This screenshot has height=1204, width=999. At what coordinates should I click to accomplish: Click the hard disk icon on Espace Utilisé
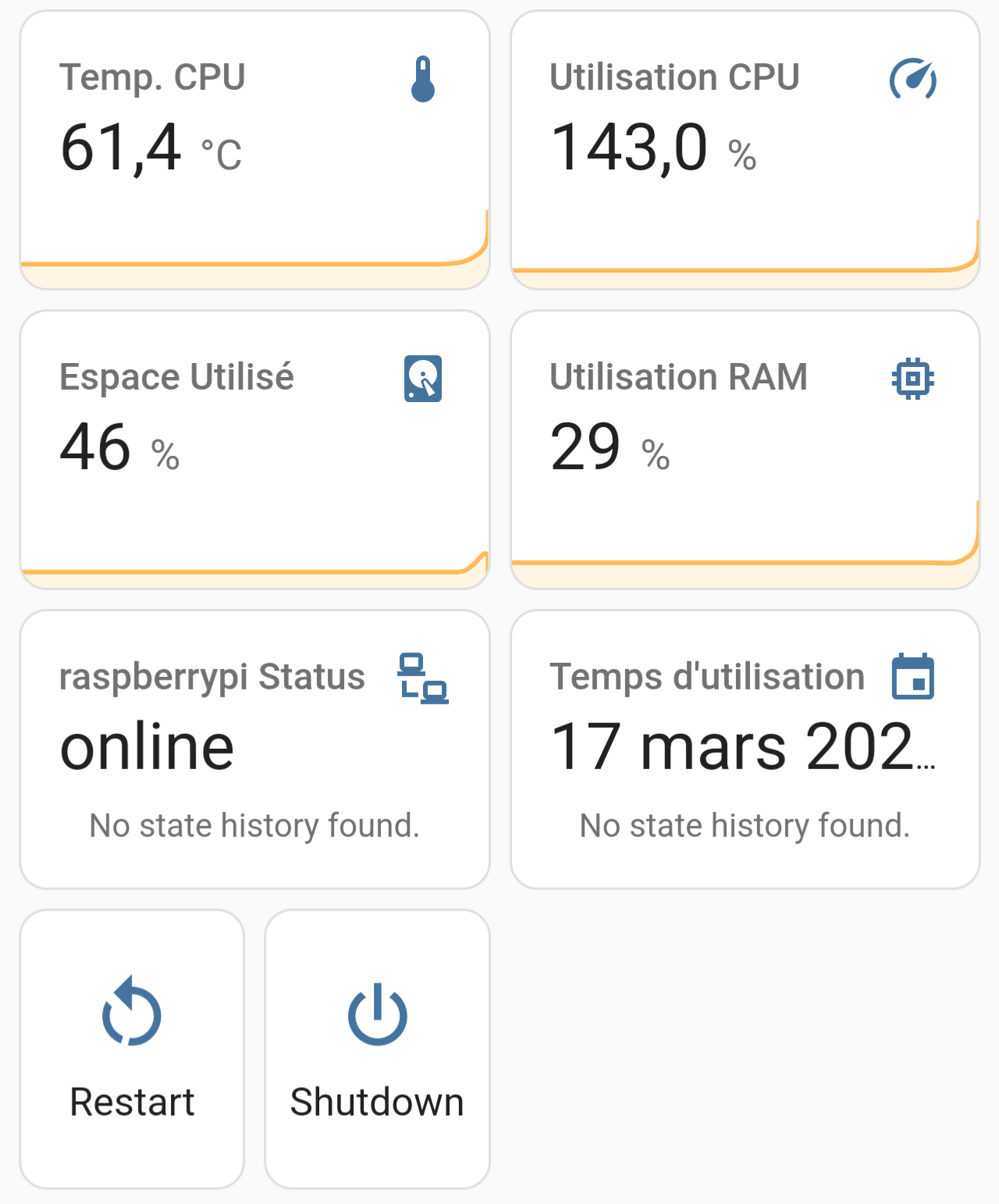click(x=423, y=379)
